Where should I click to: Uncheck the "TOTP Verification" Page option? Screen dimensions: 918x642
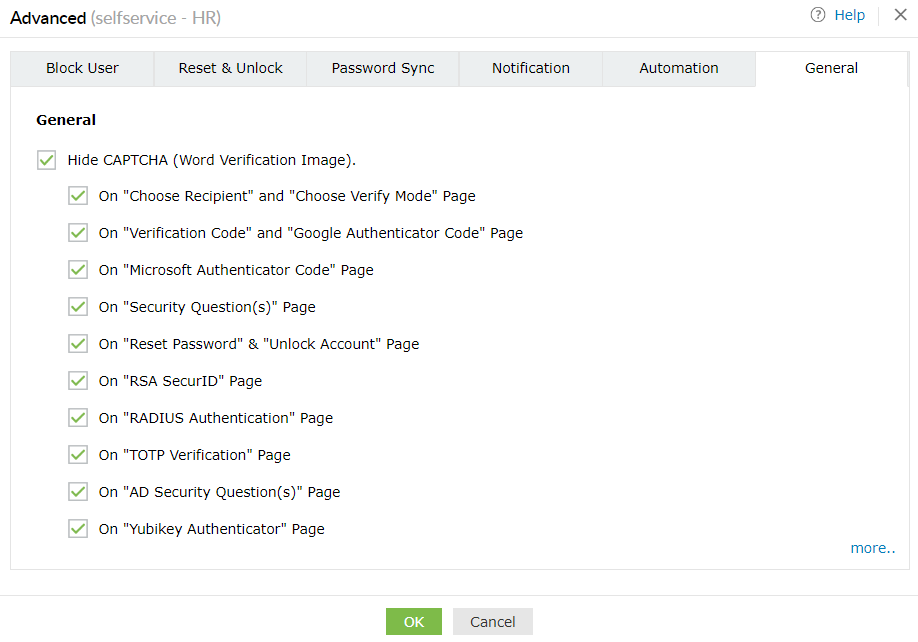pyautogui.click(x=78, y=455)
